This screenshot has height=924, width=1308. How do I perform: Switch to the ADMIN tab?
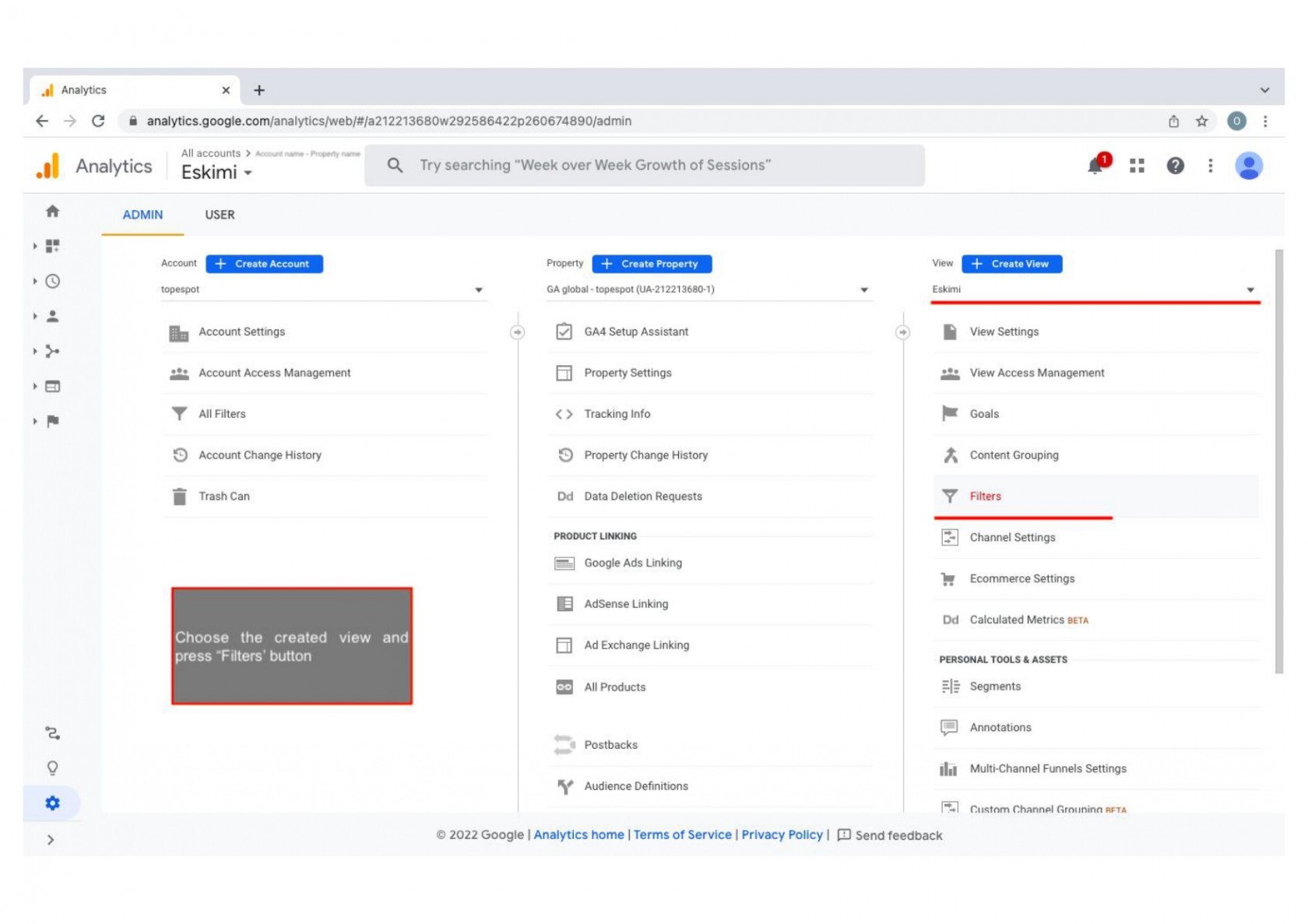[x=142, y=215]
